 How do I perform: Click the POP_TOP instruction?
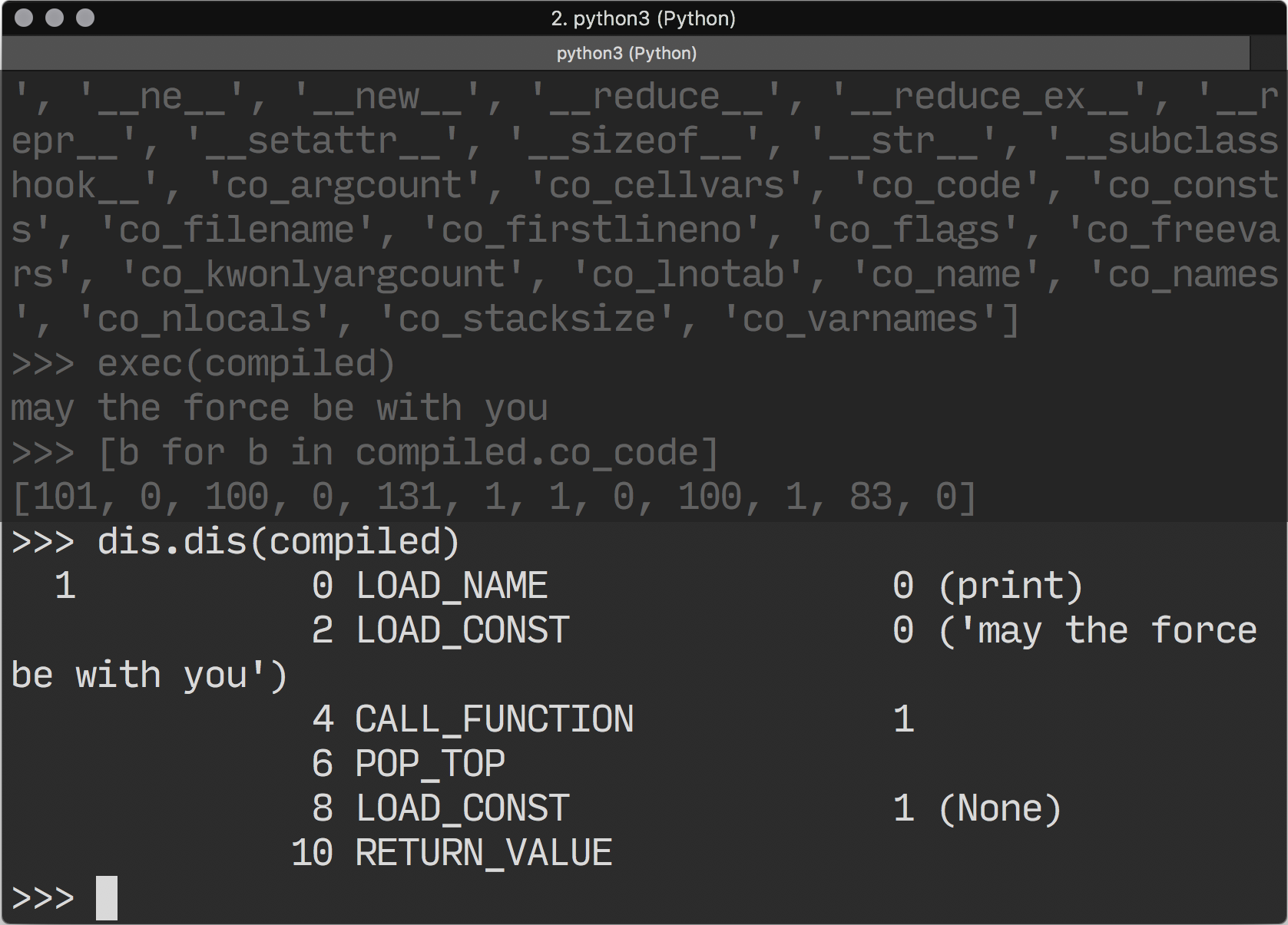click(x=430, y=764)
